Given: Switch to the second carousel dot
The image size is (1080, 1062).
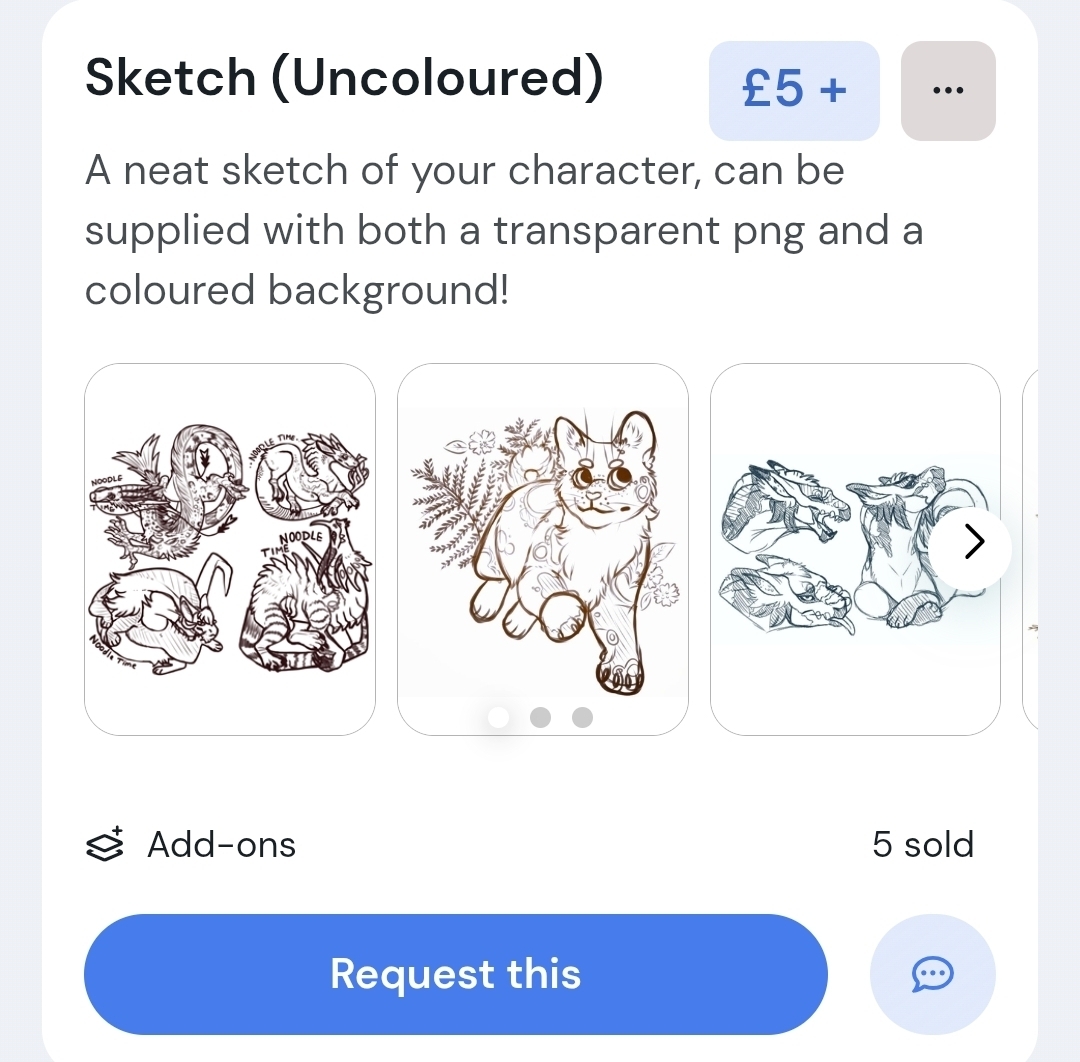Looking at the screenshot, I should tap(541, 717).
